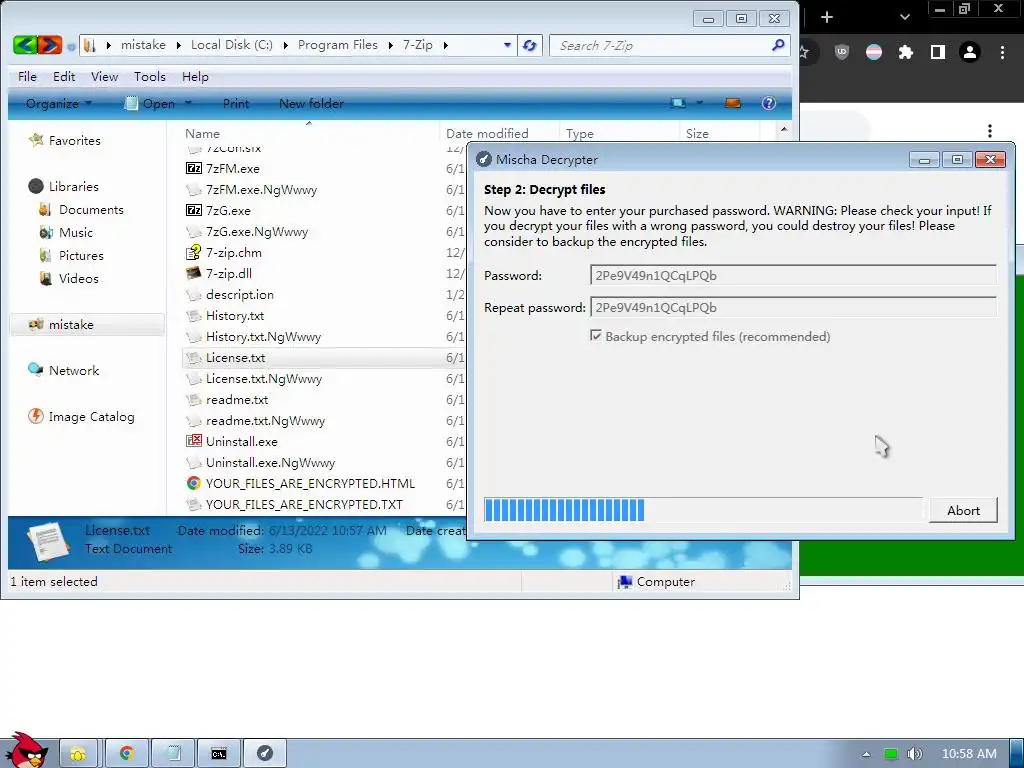Abort the decryption process
The height and width of the screenshot is (768, 1024).
963,510
